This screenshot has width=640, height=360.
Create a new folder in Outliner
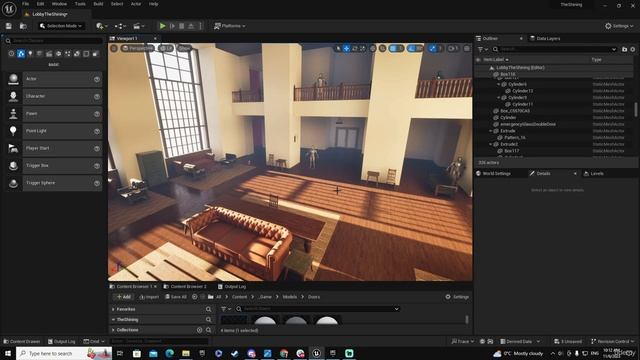point(624,49)
